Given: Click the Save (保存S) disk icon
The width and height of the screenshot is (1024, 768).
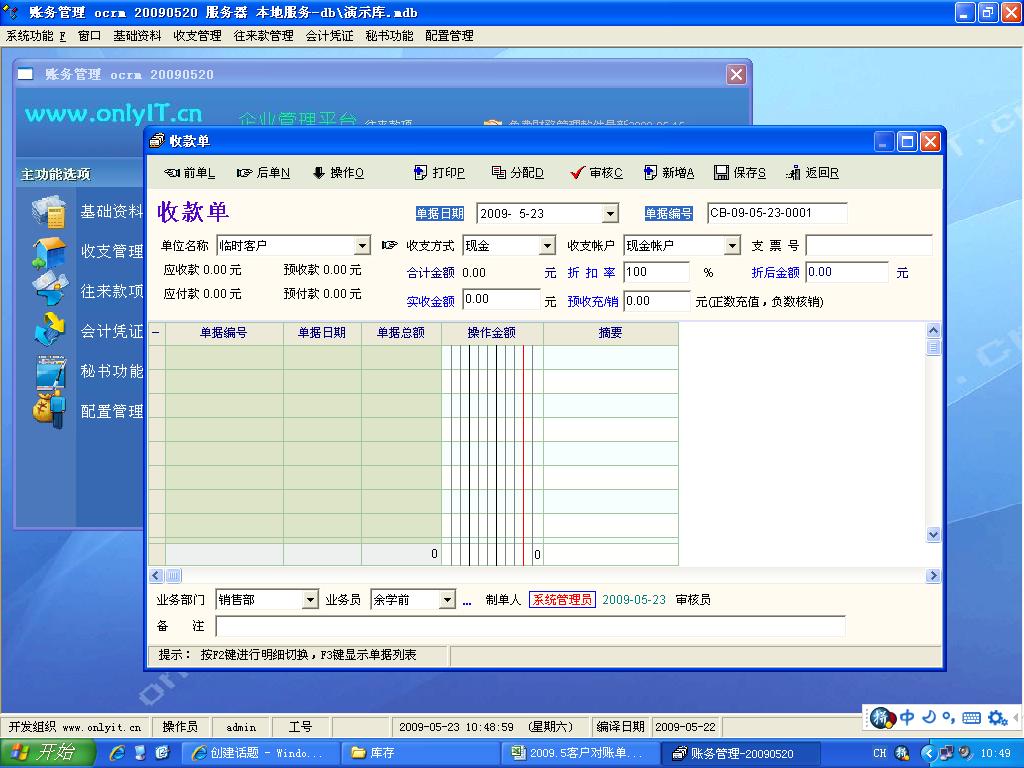Looking at the screenshot, I should 721,173.
